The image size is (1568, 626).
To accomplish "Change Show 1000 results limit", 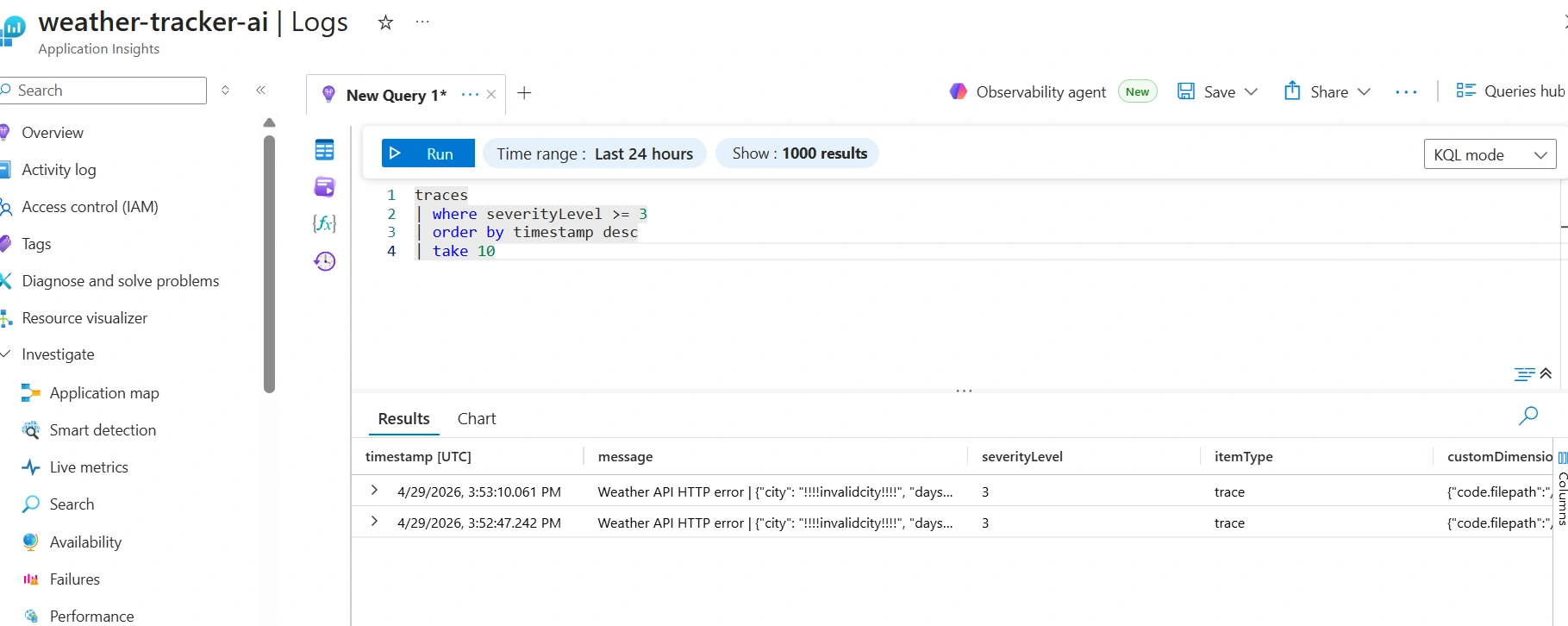I will (x=798, y=153).
